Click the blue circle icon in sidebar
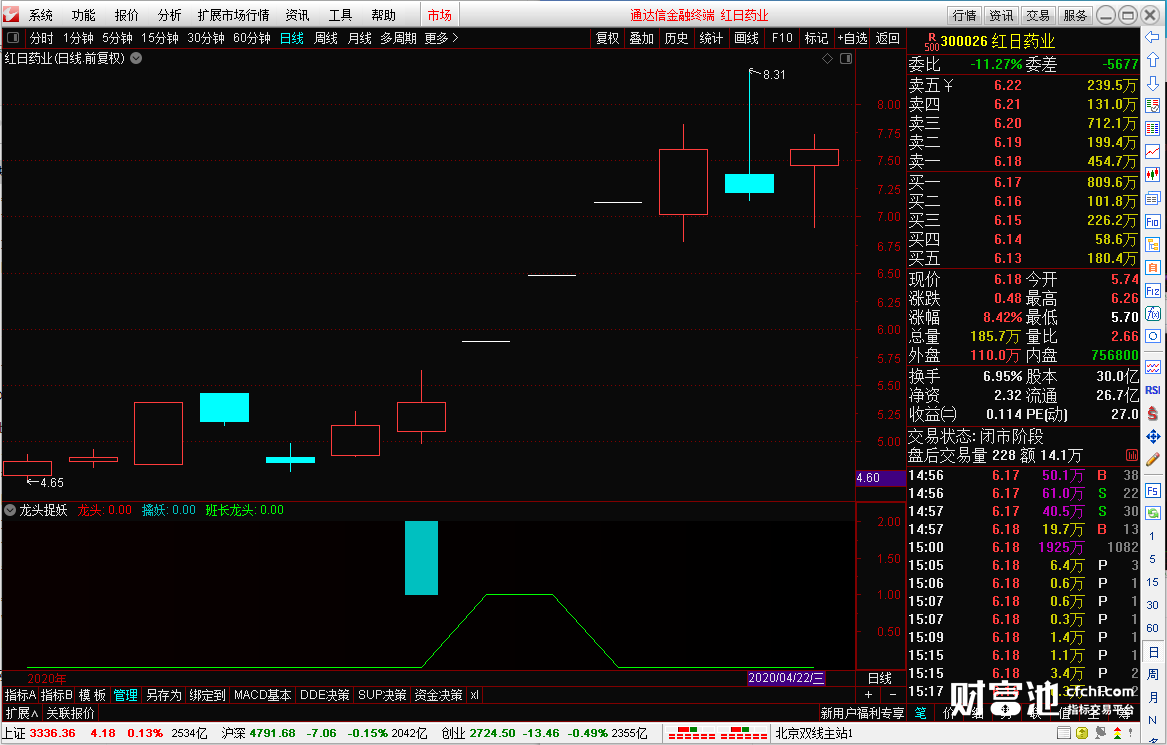This screenshot has height=745, width=1167. (x=1153, y=336)
